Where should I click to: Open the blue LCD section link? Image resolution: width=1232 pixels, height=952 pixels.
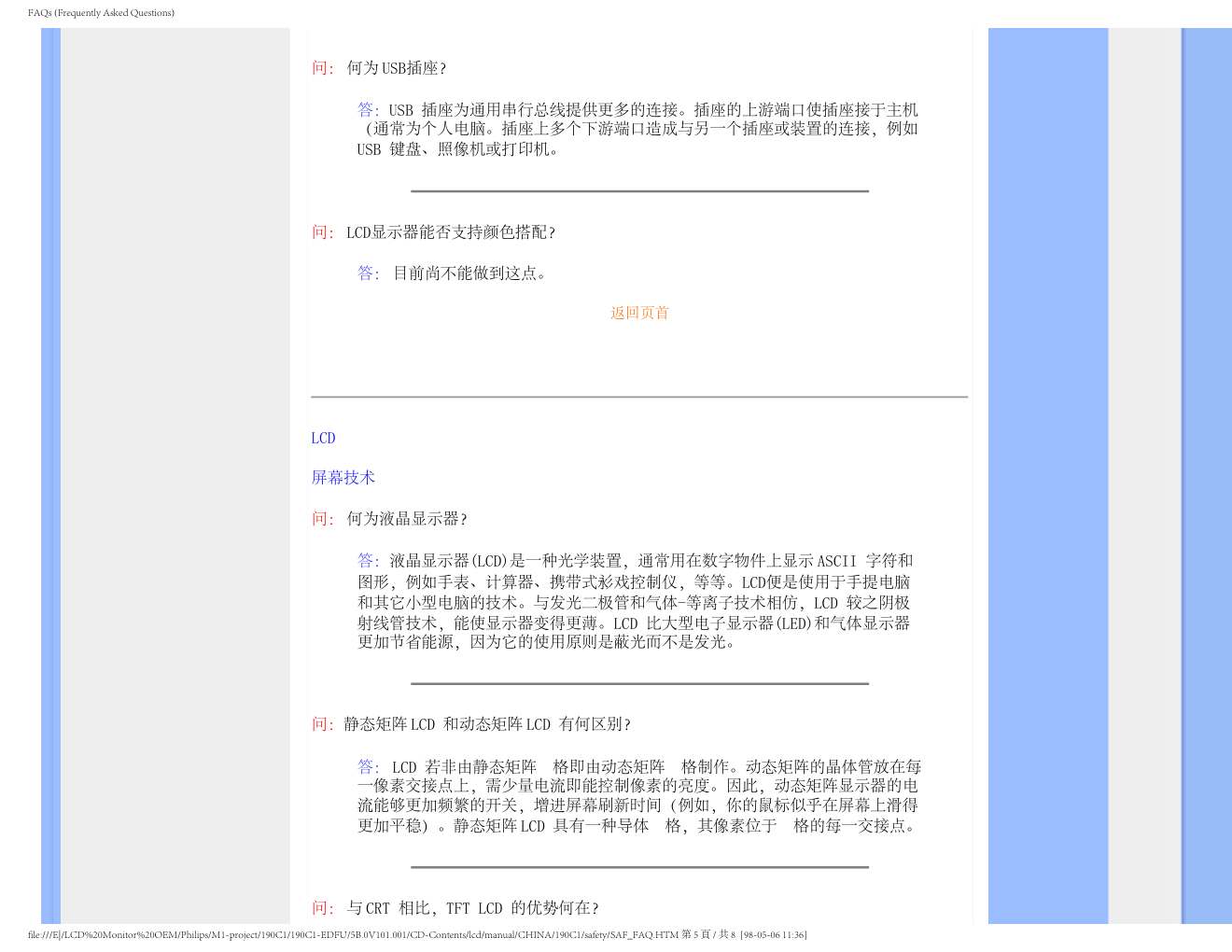coord(323,438)
